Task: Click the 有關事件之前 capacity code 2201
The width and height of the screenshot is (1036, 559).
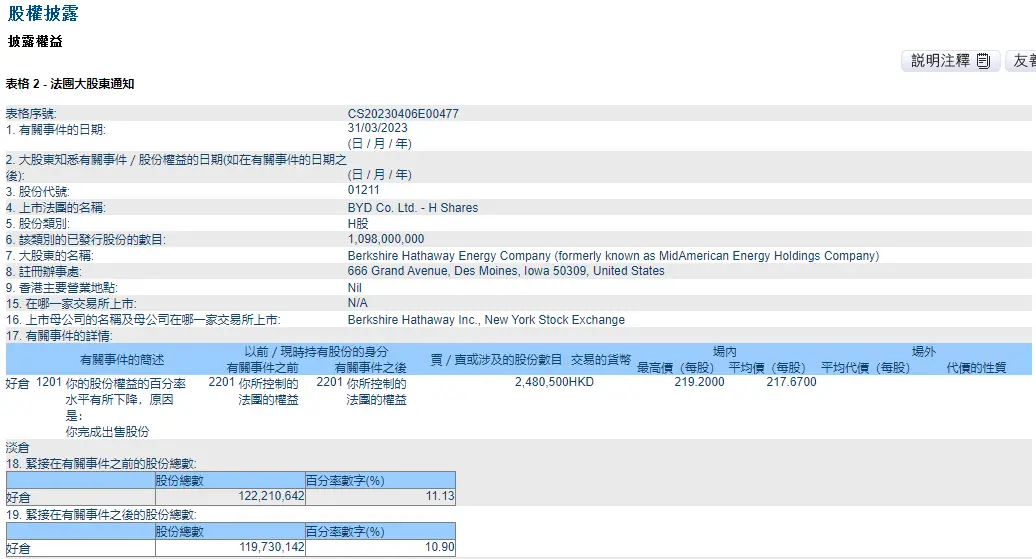Action: click(221, 382)
